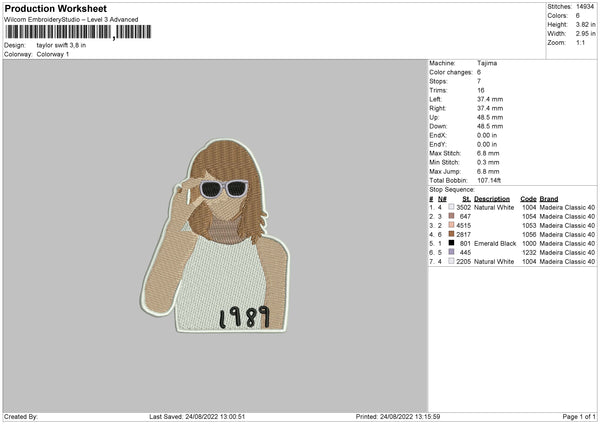Click the natural white swatch beside 2205
The image size is (600, 424).
coord(452,261)
